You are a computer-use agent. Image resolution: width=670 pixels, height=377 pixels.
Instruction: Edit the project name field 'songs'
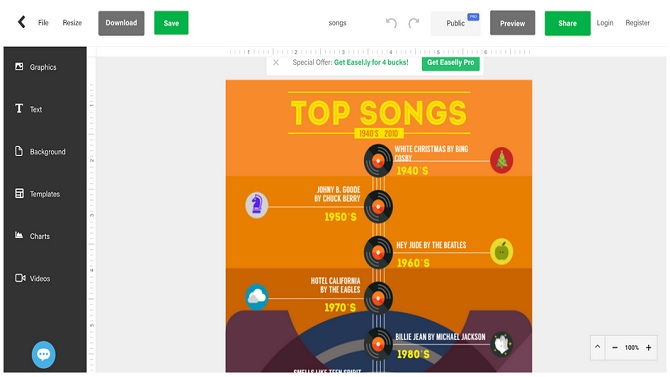(x=338, y=23)
